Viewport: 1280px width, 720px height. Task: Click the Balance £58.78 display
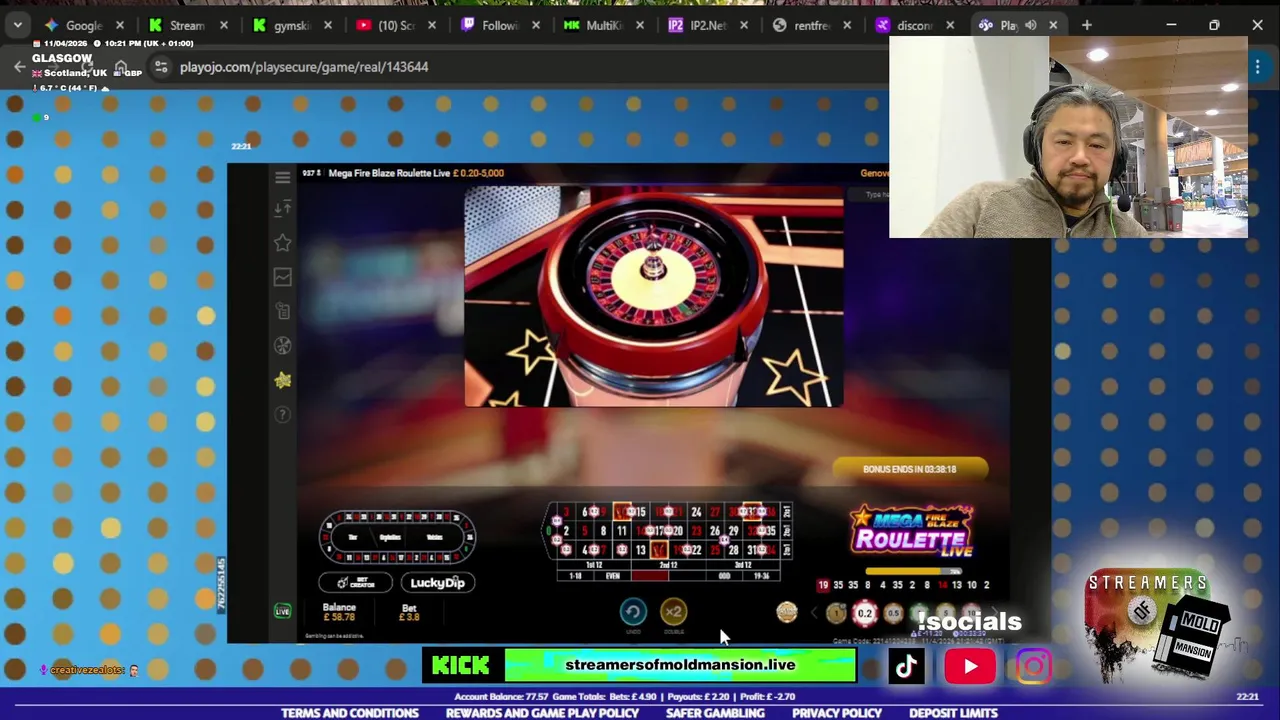click(x=339, y=612)
